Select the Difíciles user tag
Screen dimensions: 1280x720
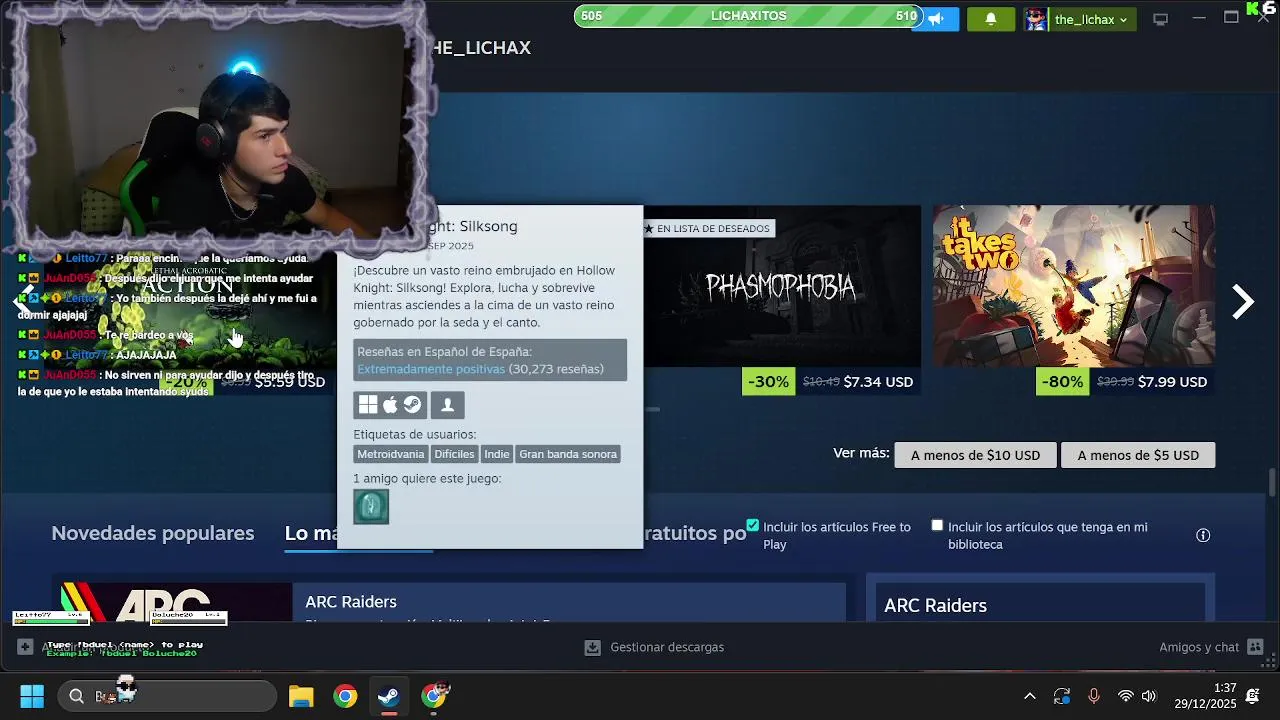coord(454,454)
